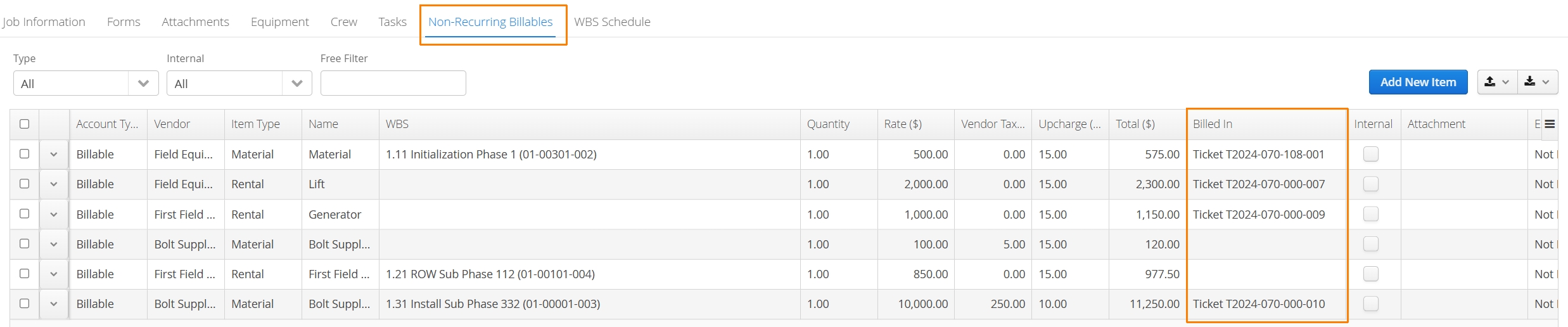Open the Equipment tab

[x=279, y=22]
